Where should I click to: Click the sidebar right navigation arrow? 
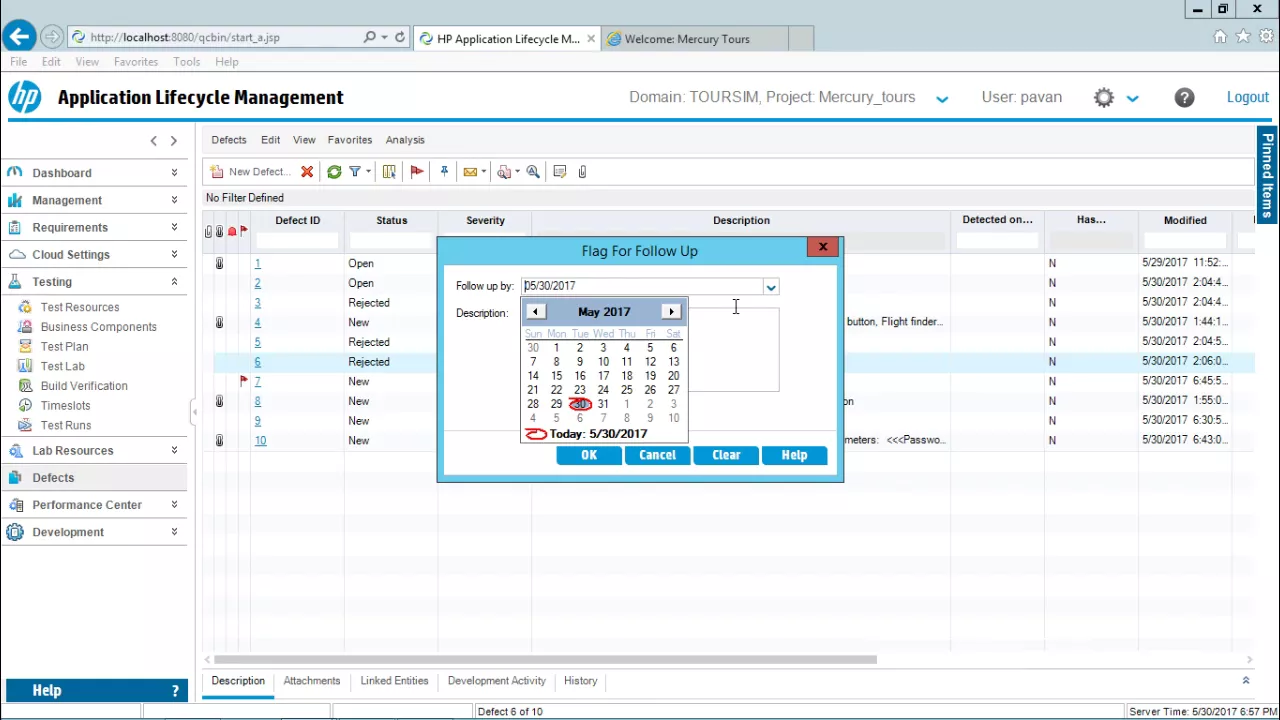click(x=173, y=141)
